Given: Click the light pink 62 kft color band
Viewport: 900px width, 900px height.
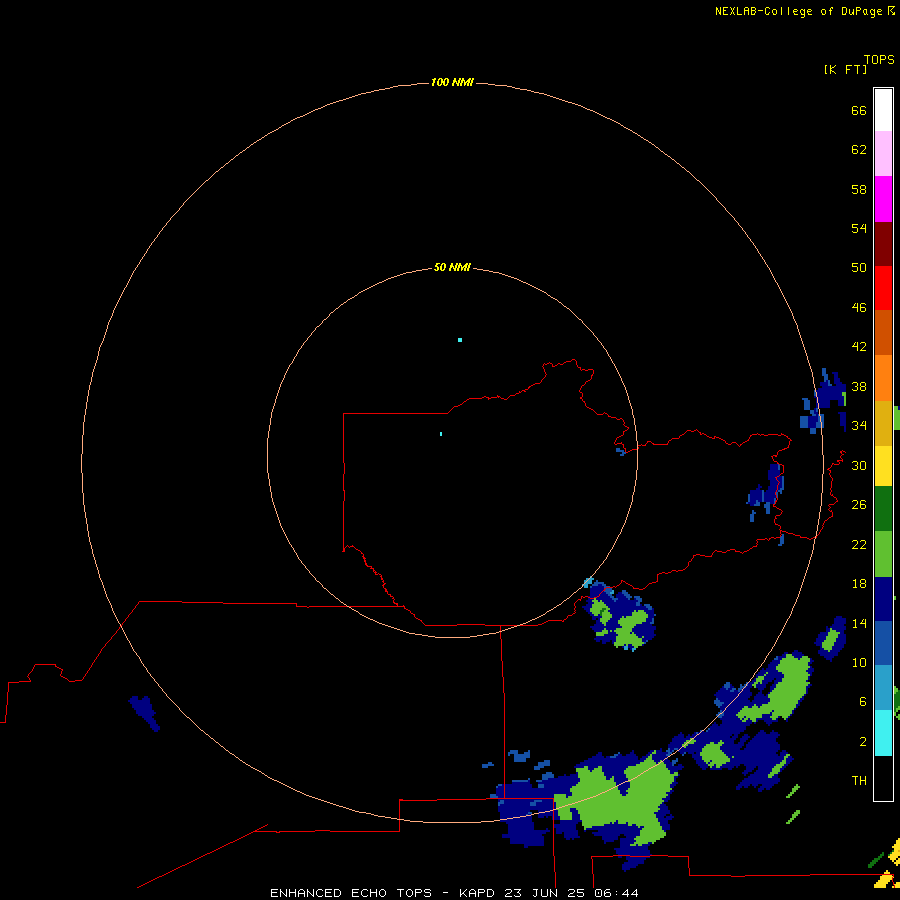Looking at the screenshot, I should click(883, 153).
